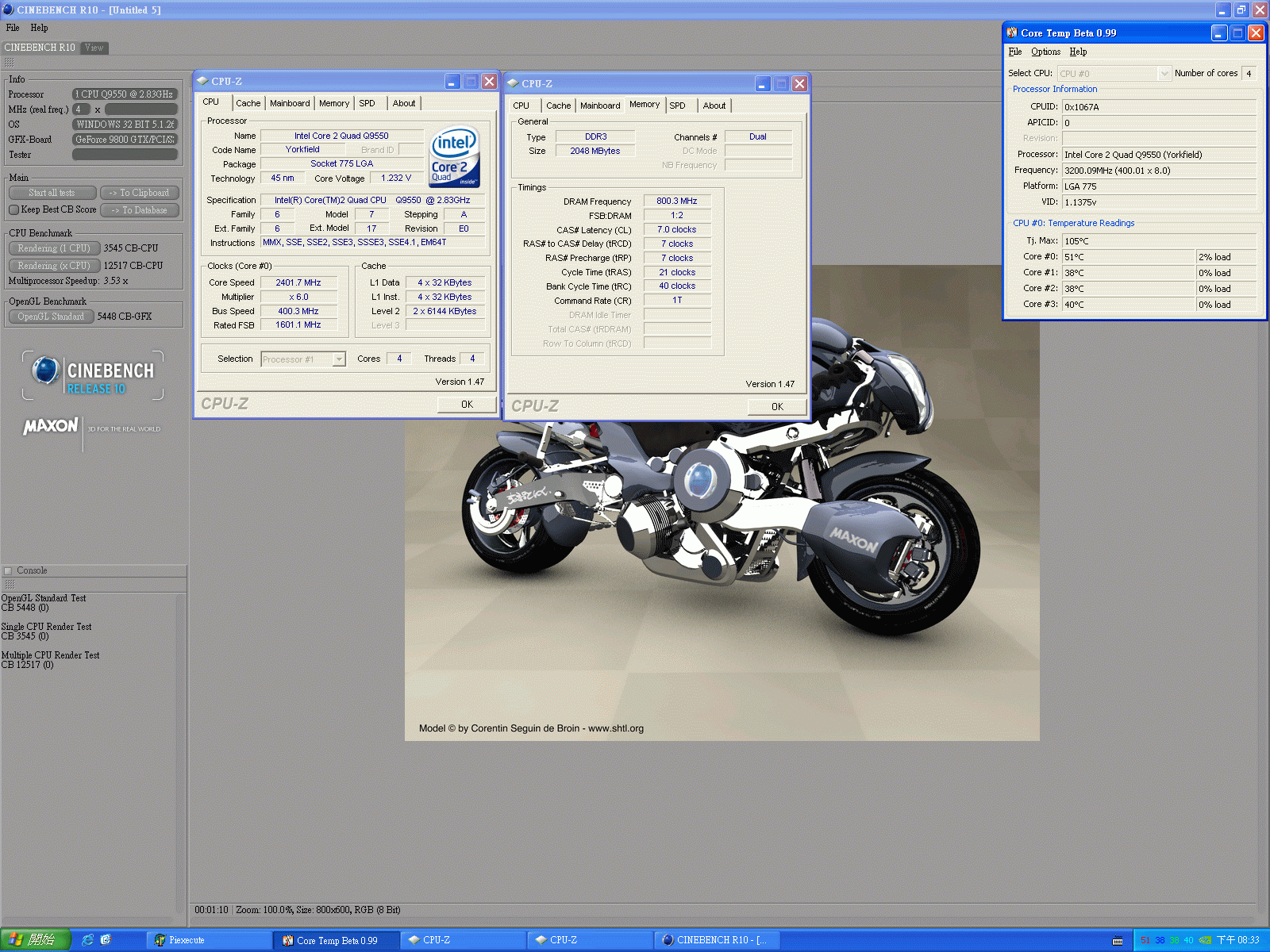This screenshot has width=1270, height=952.
Task: Click the MAXON logo in left panel
Action: pos(52,426)
